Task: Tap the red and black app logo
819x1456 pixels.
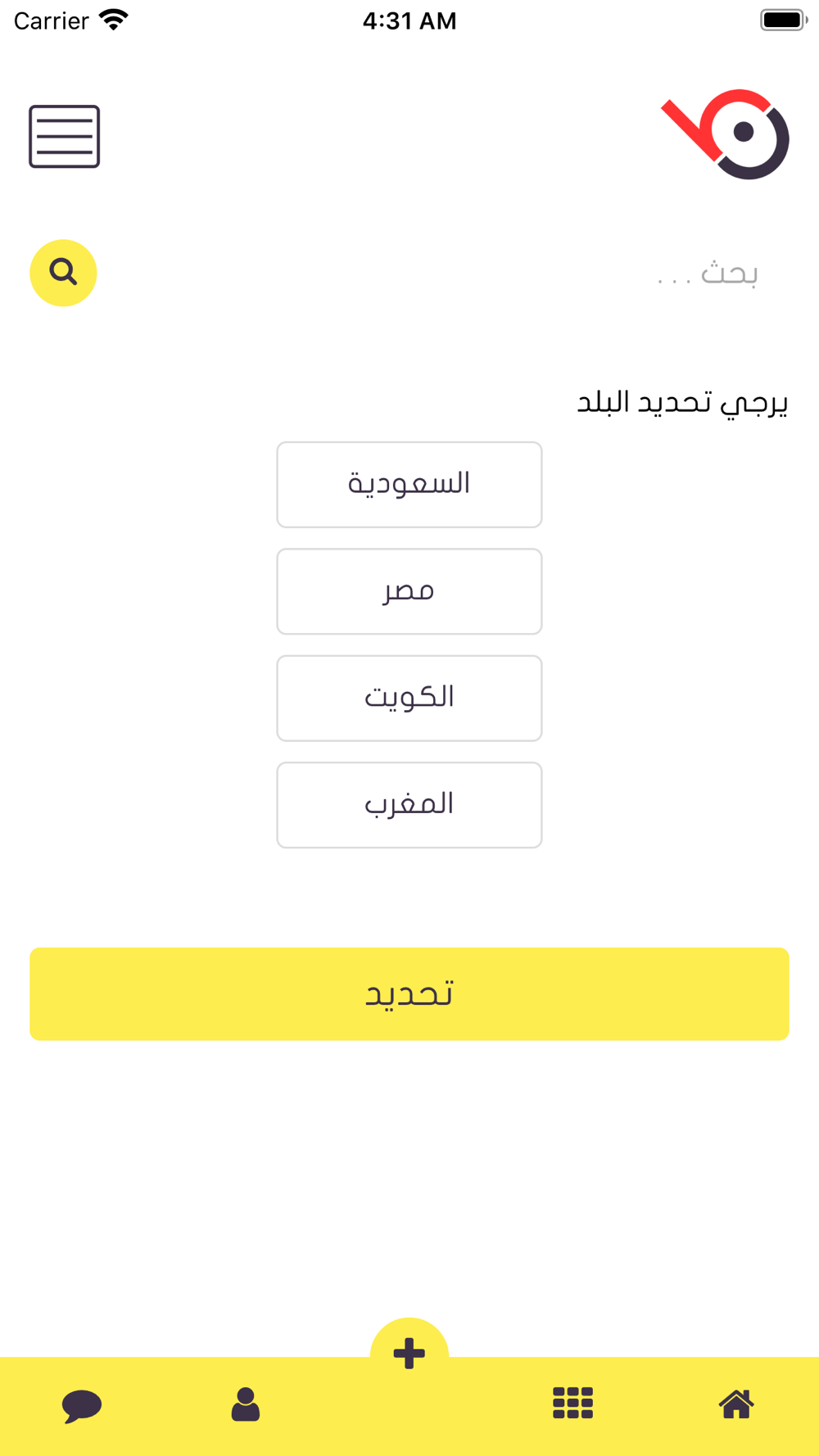Action: 726,134
